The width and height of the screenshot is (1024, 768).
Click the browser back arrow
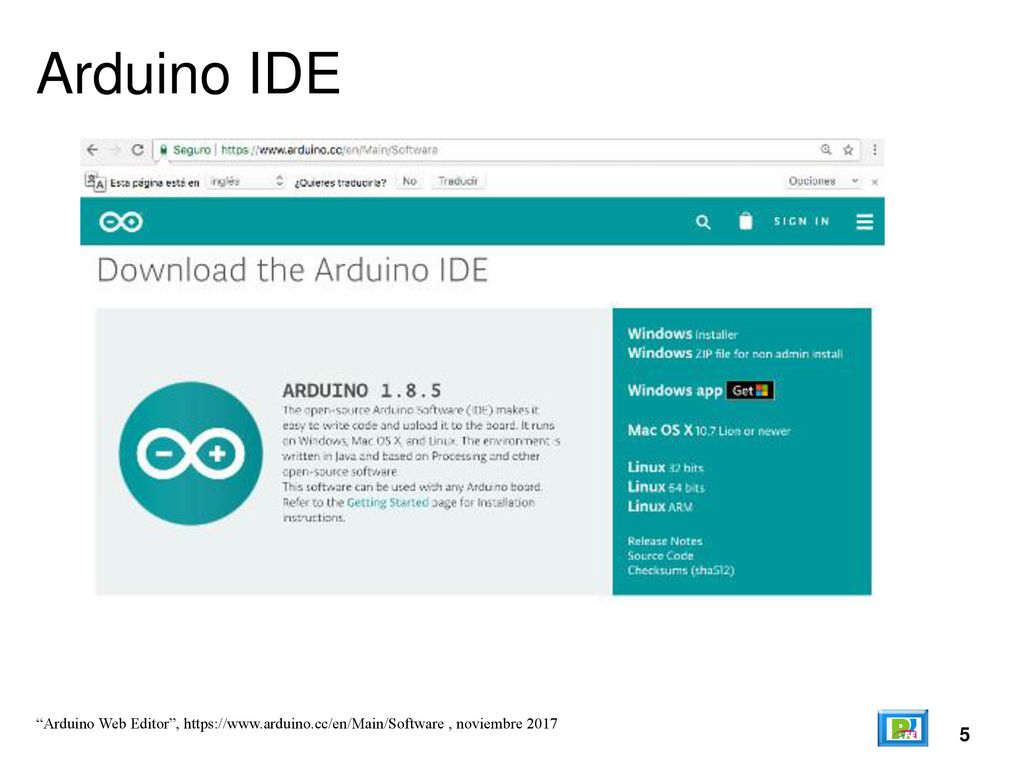coord(93,150)
